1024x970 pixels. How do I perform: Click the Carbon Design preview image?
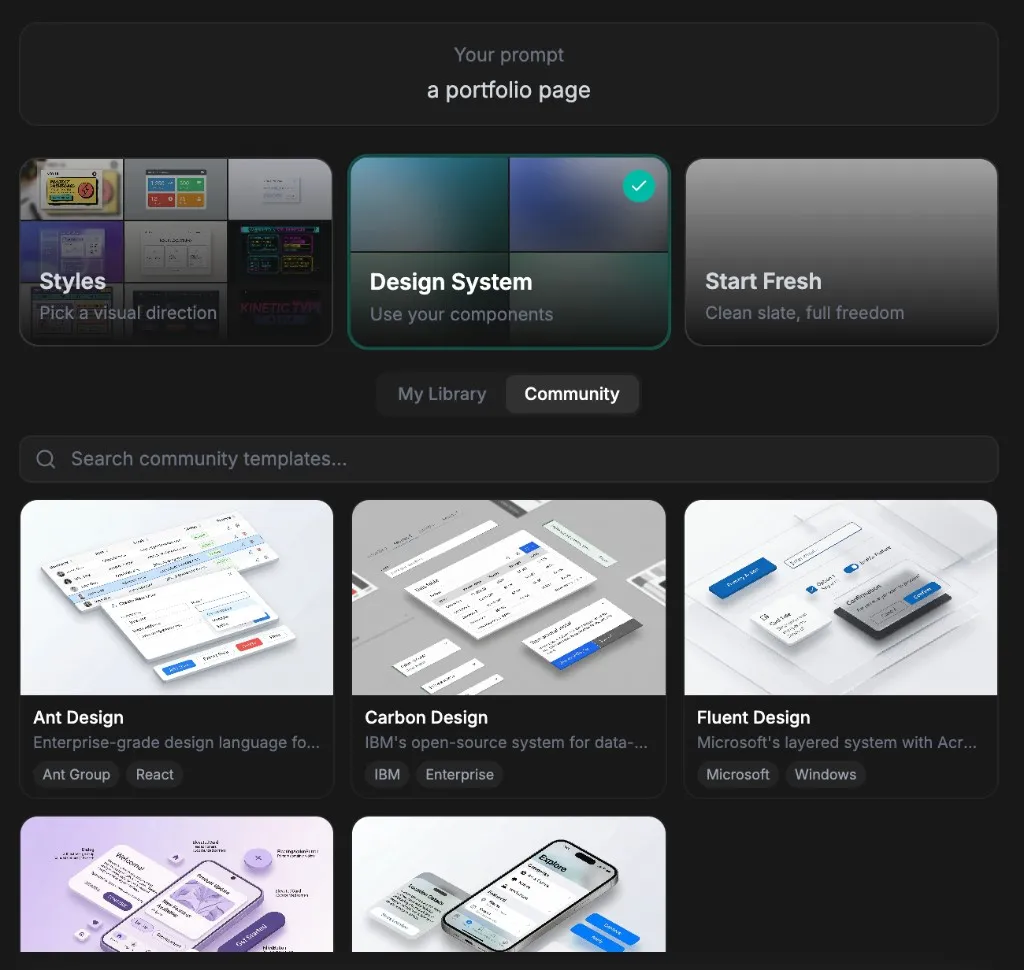pyautogui.click(x=509, y=597)
